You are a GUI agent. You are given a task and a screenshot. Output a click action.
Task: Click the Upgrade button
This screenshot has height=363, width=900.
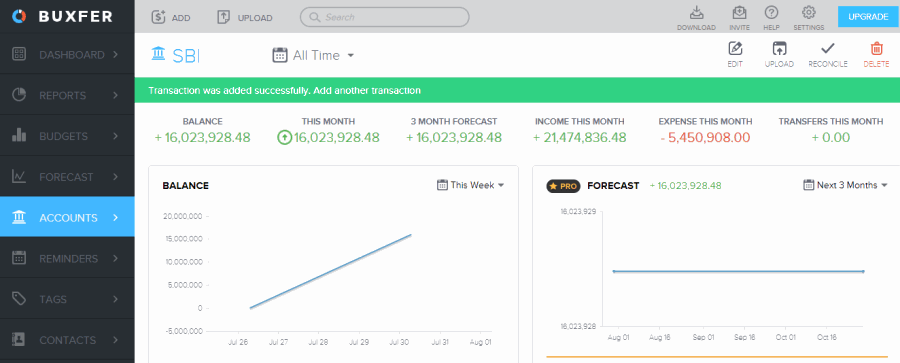pyautogui.click(x=868, y=17)
